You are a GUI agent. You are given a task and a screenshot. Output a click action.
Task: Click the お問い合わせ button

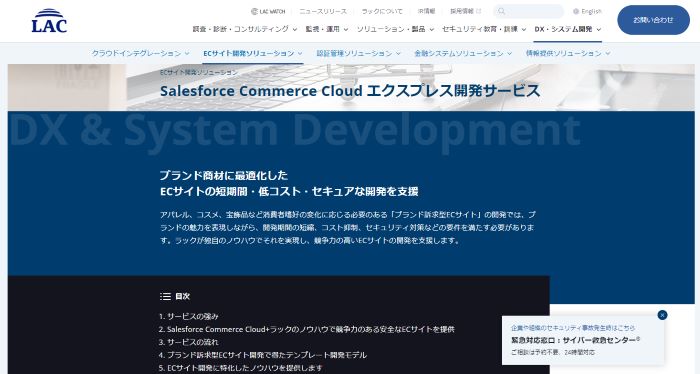(653, 20)
